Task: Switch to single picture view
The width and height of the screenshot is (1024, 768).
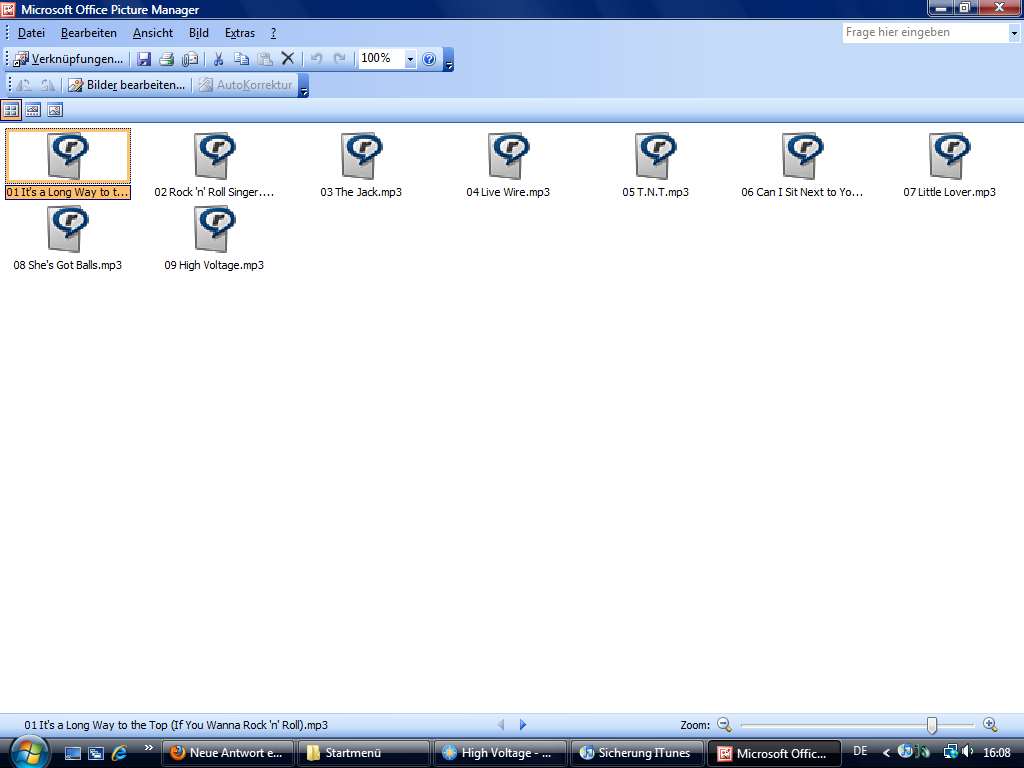Action: click(x=55, y=110)
